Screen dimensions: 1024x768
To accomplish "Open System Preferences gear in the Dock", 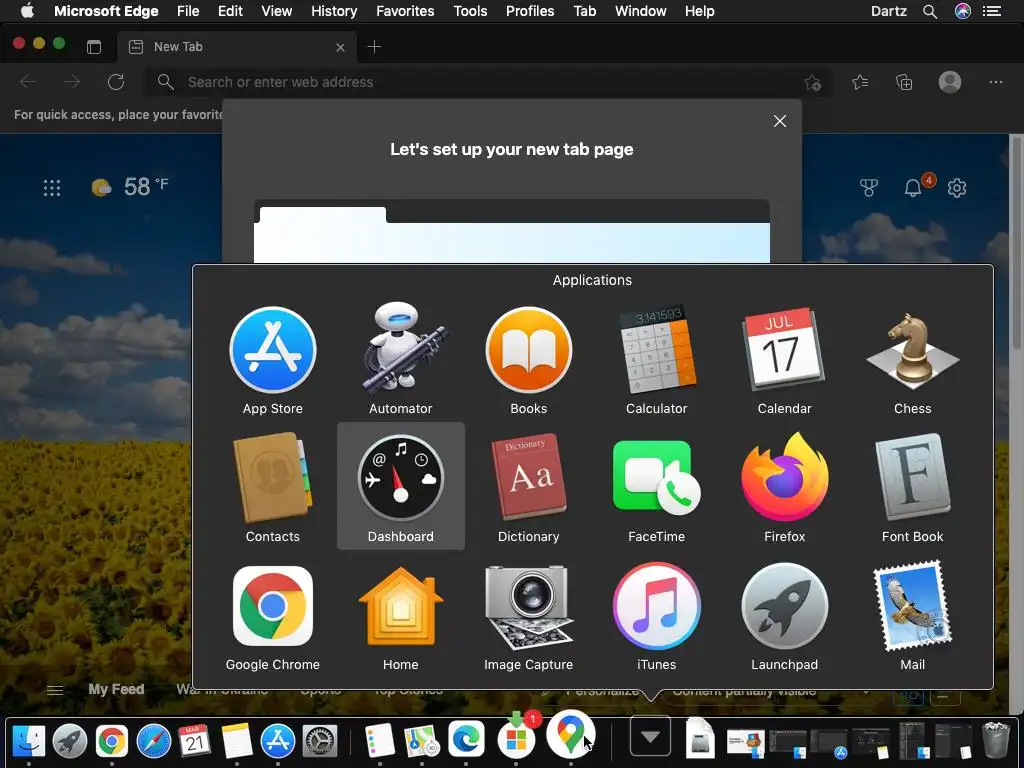I will click(320, 741).
